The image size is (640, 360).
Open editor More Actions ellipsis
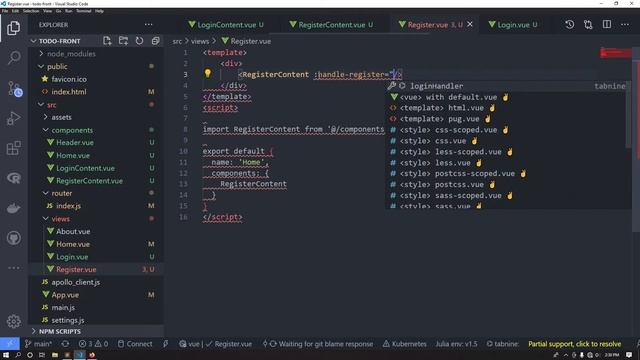[625, 24]
